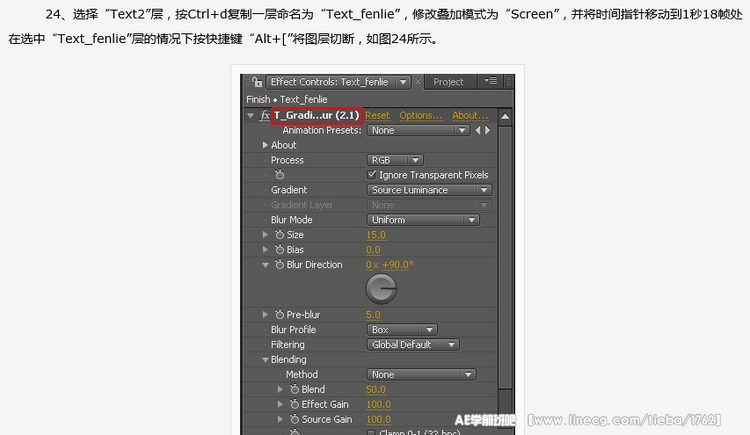
Task: Click the Blend value 50.0
Action: pos(375,390)
